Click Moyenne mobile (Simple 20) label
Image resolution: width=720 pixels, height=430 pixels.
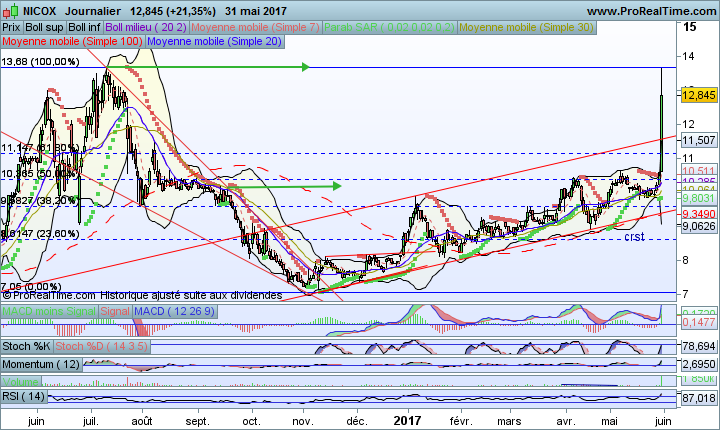(214, 42)
